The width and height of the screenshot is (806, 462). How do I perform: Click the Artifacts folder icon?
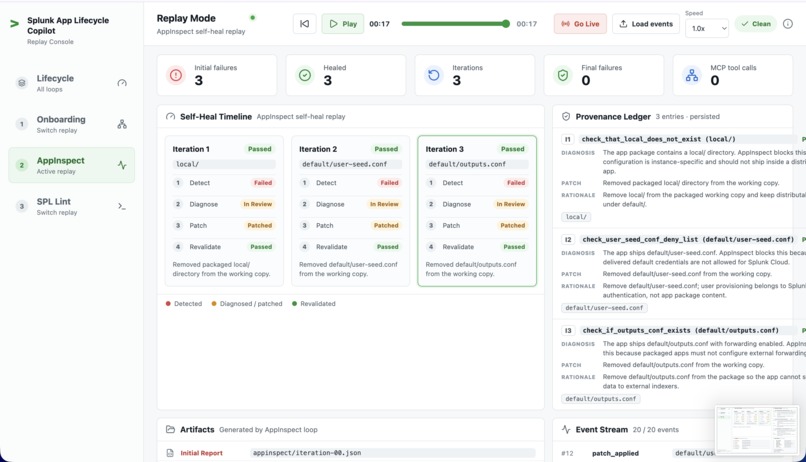[170, 429]
